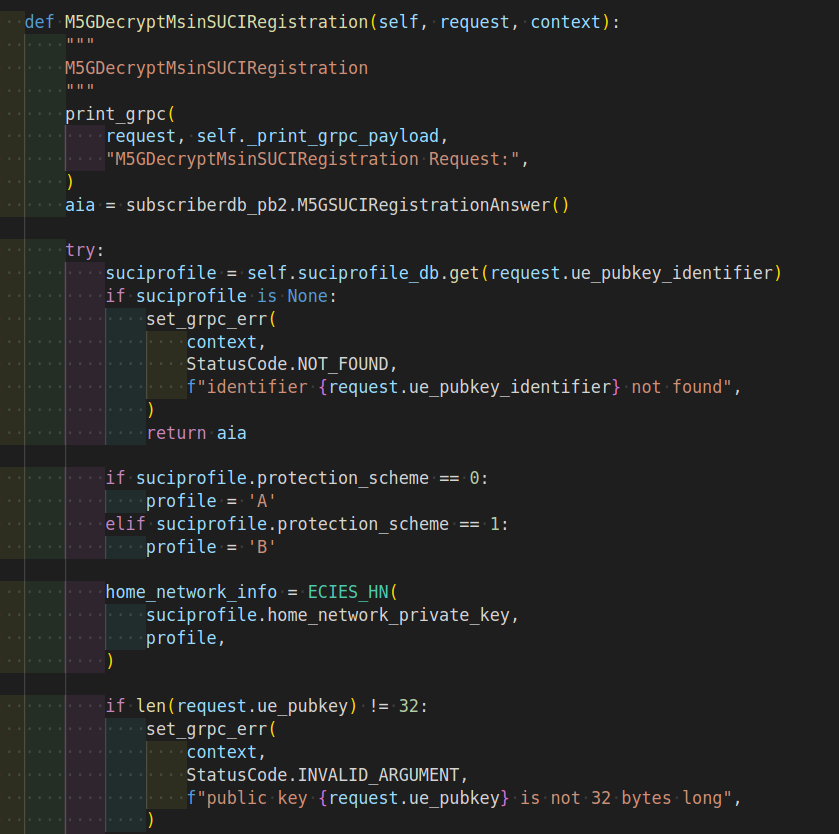Click M5GSUCIRegistrationAnswer in the aia assignment

coord(423,205)
